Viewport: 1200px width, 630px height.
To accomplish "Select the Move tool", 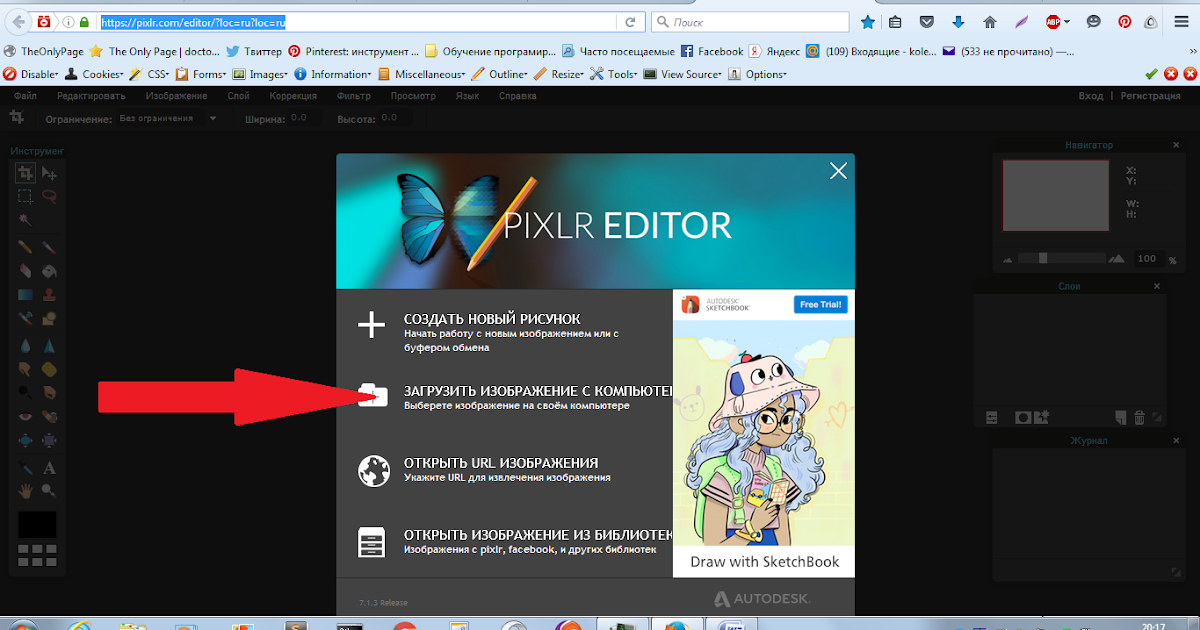I will (49, 173).
